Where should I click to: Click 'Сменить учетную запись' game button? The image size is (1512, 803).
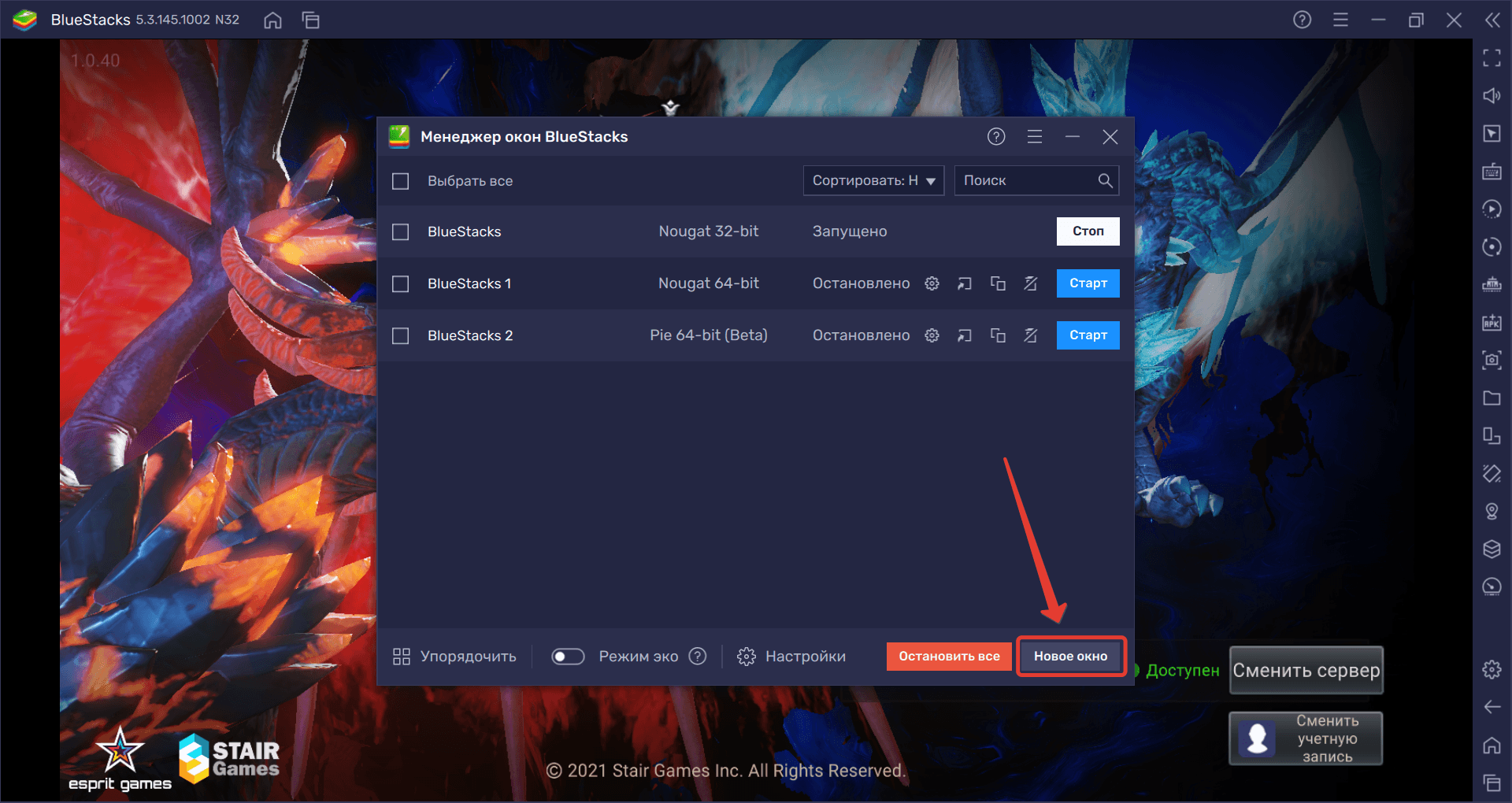pyautogui.click(x=1306, y=738)
